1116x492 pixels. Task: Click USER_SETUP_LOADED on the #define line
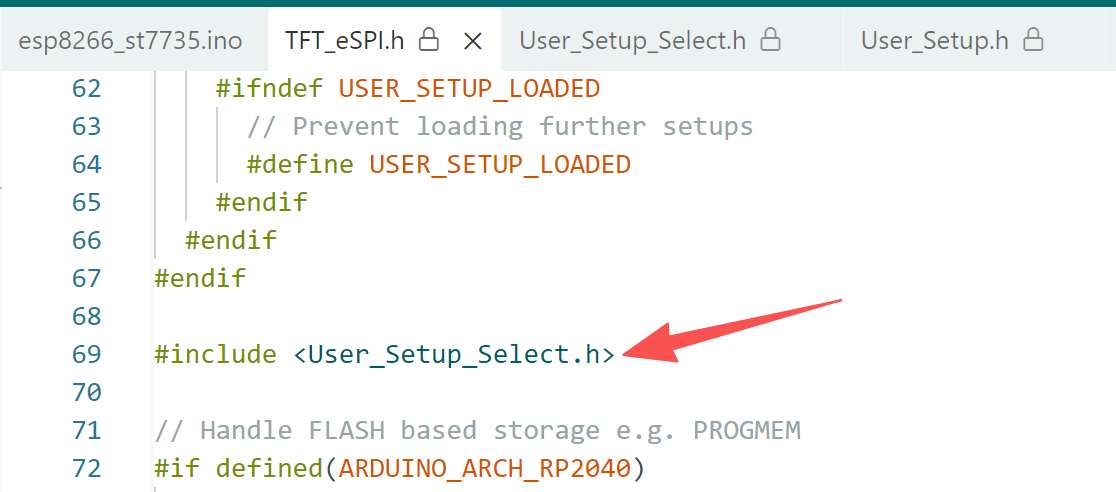point(500,165)
